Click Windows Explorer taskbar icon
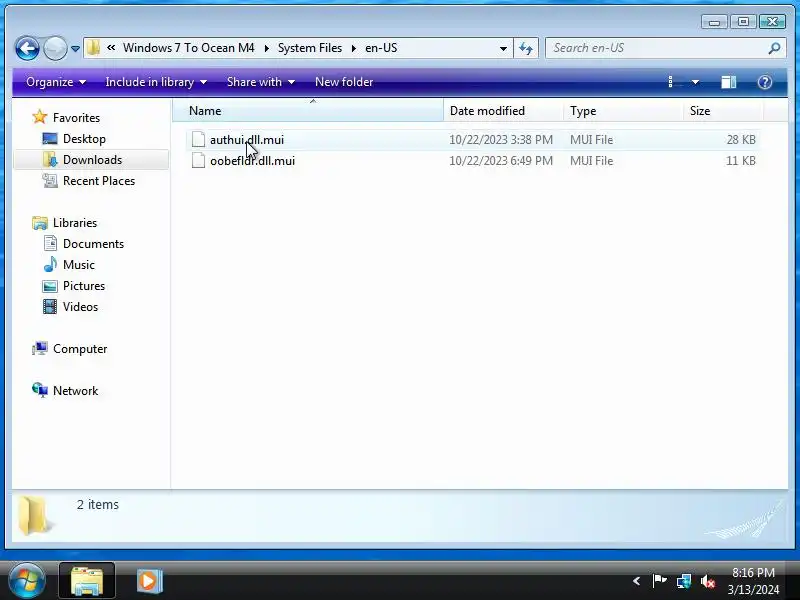The height and width of the screenshot is (600, 800). coord(87,581)
